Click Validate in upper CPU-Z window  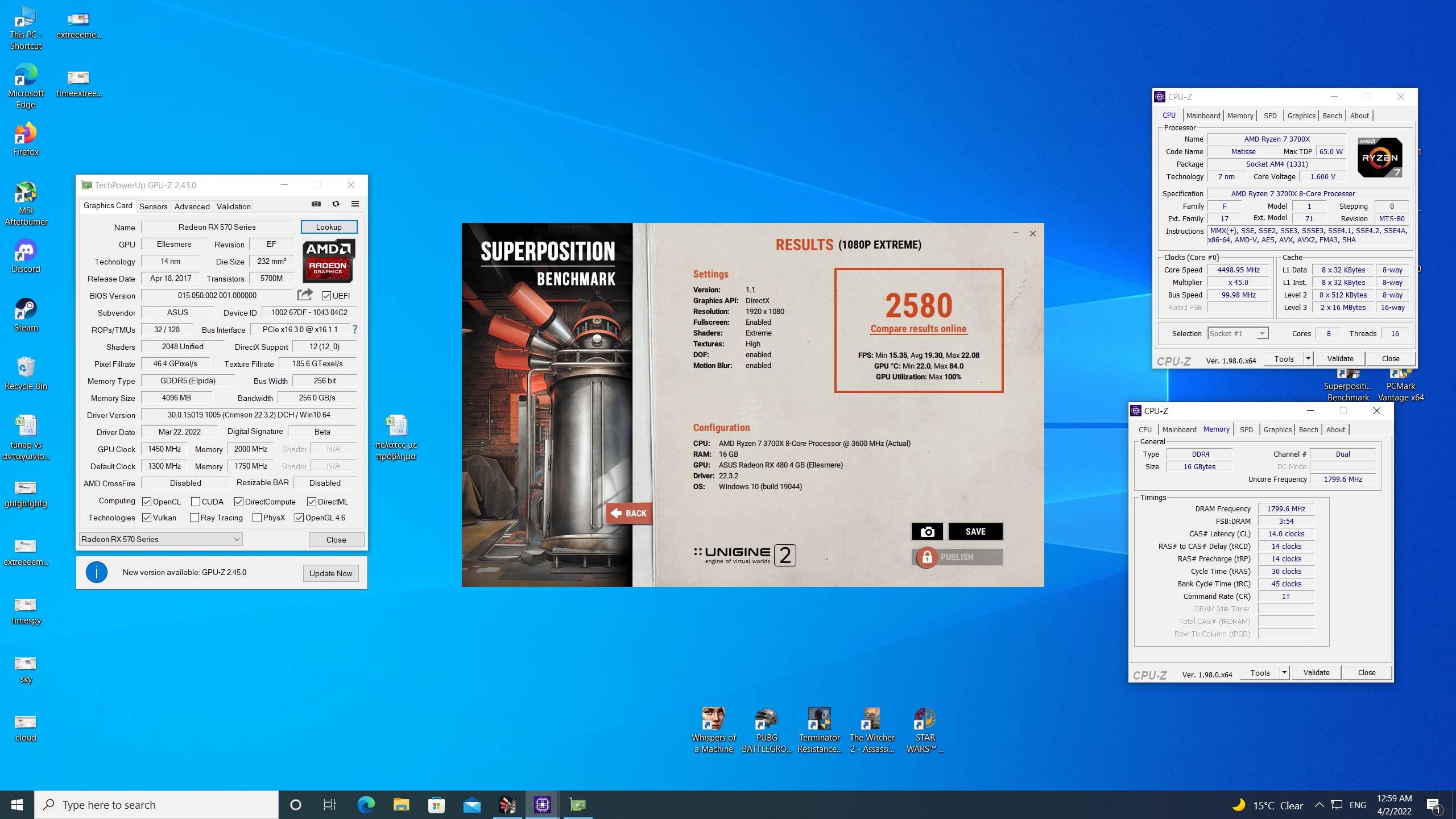coord(1341,358)
